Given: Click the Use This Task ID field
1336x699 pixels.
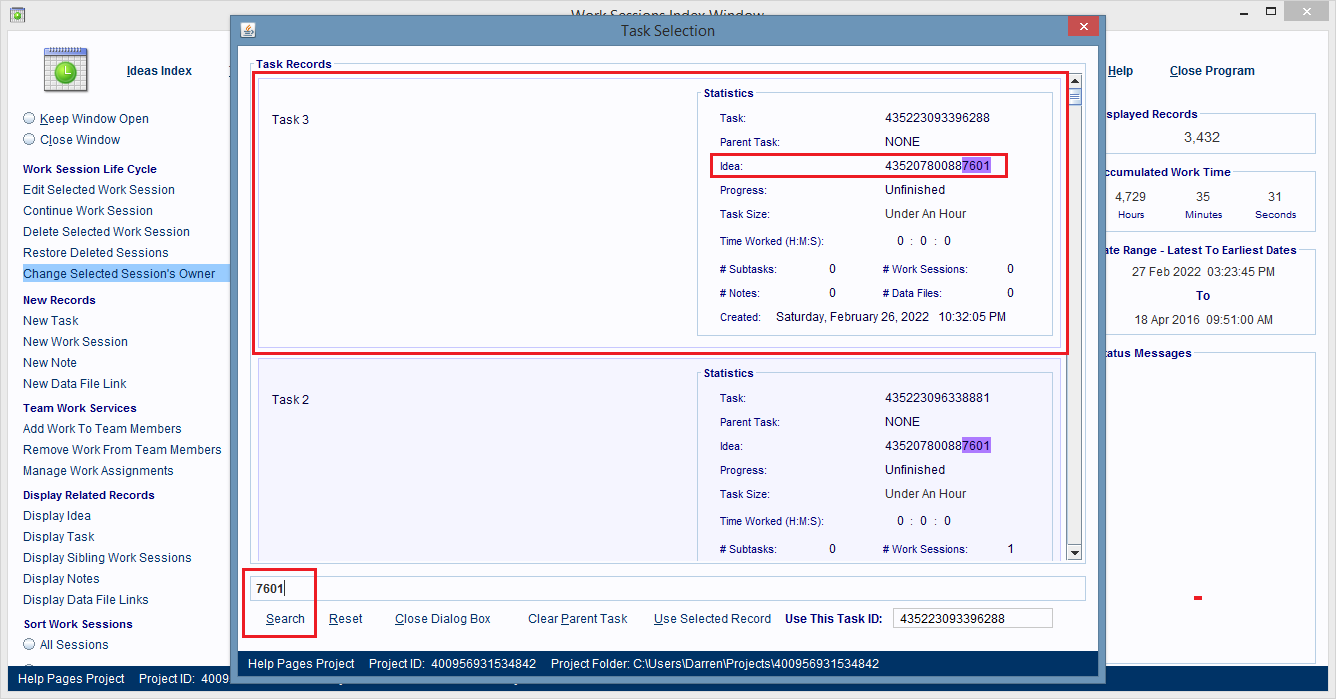Looking at the screenshot, I should pos(971,619).
